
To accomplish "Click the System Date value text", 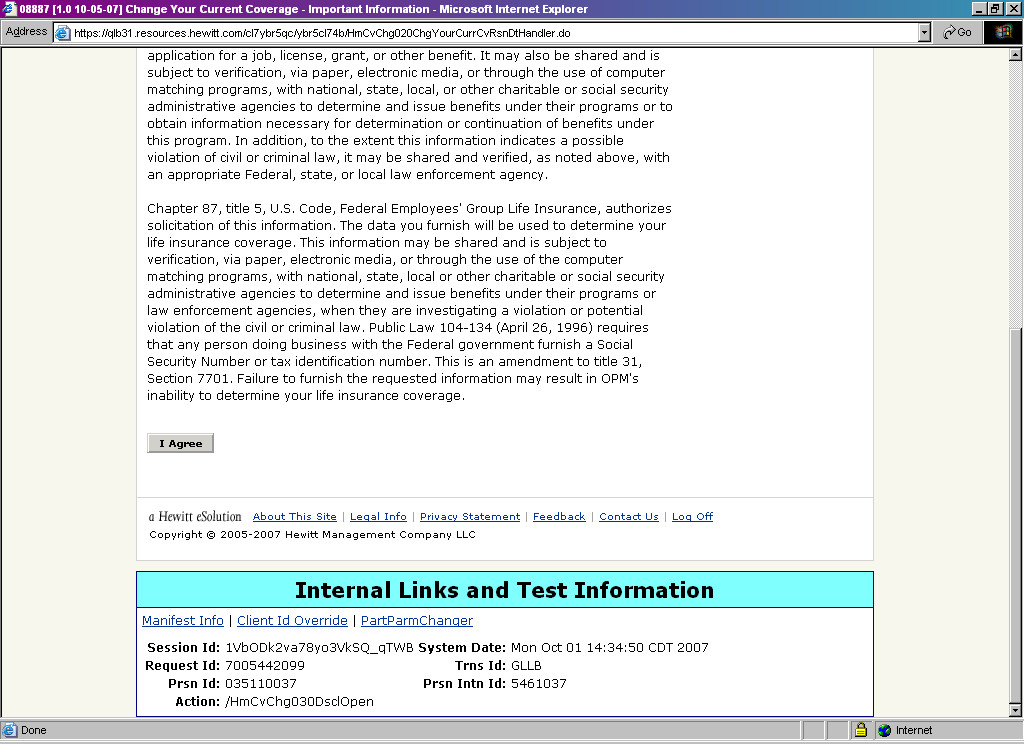I will pyautogui.click(x=609, y=647).
